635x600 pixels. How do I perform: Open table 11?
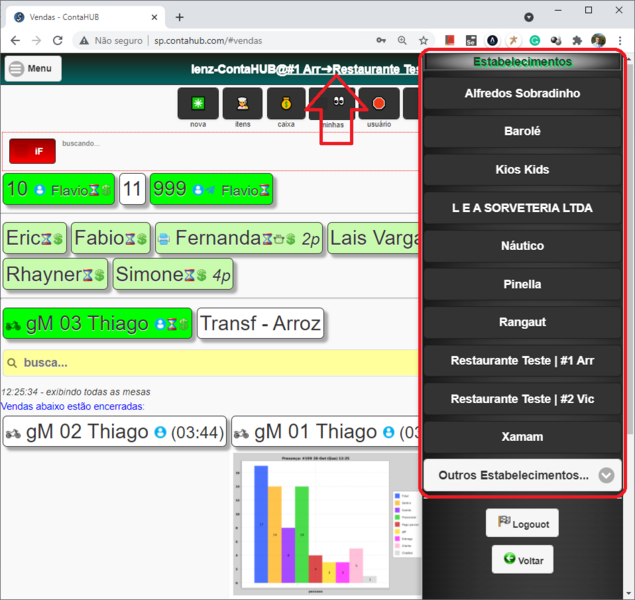(132, 189)
